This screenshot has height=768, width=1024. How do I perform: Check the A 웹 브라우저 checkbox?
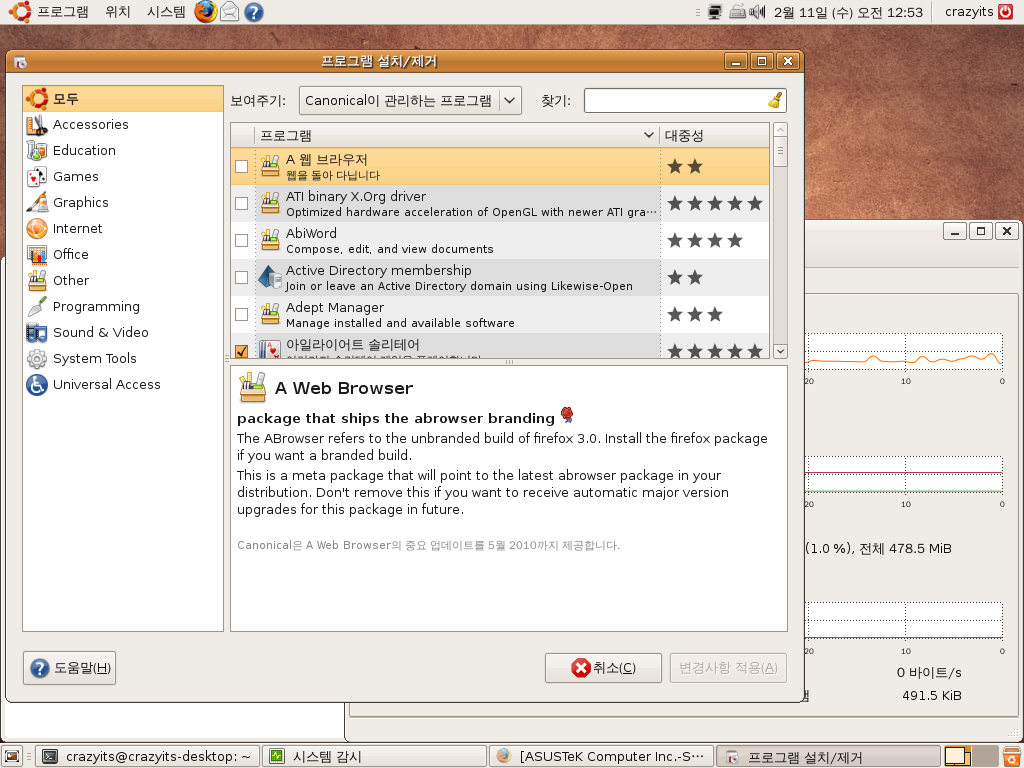click(242, 167)
